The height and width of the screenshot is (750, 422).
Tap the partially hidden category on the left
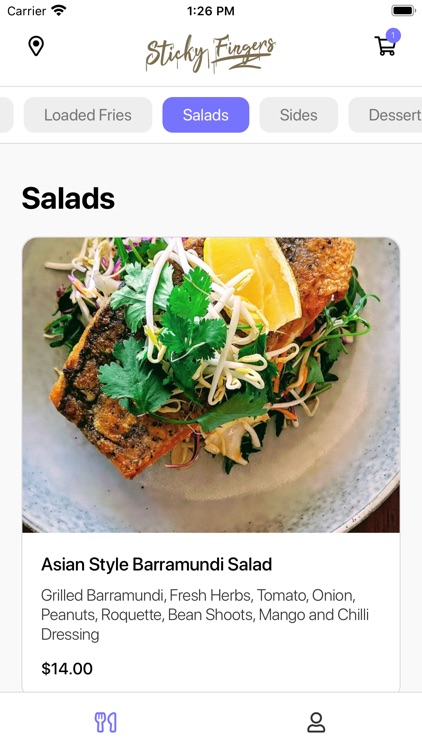click(x=6, y=115)
